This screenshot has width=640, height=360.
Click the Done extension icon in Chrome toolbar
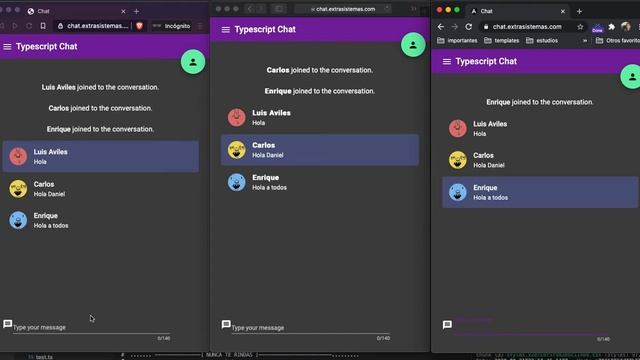597,28
